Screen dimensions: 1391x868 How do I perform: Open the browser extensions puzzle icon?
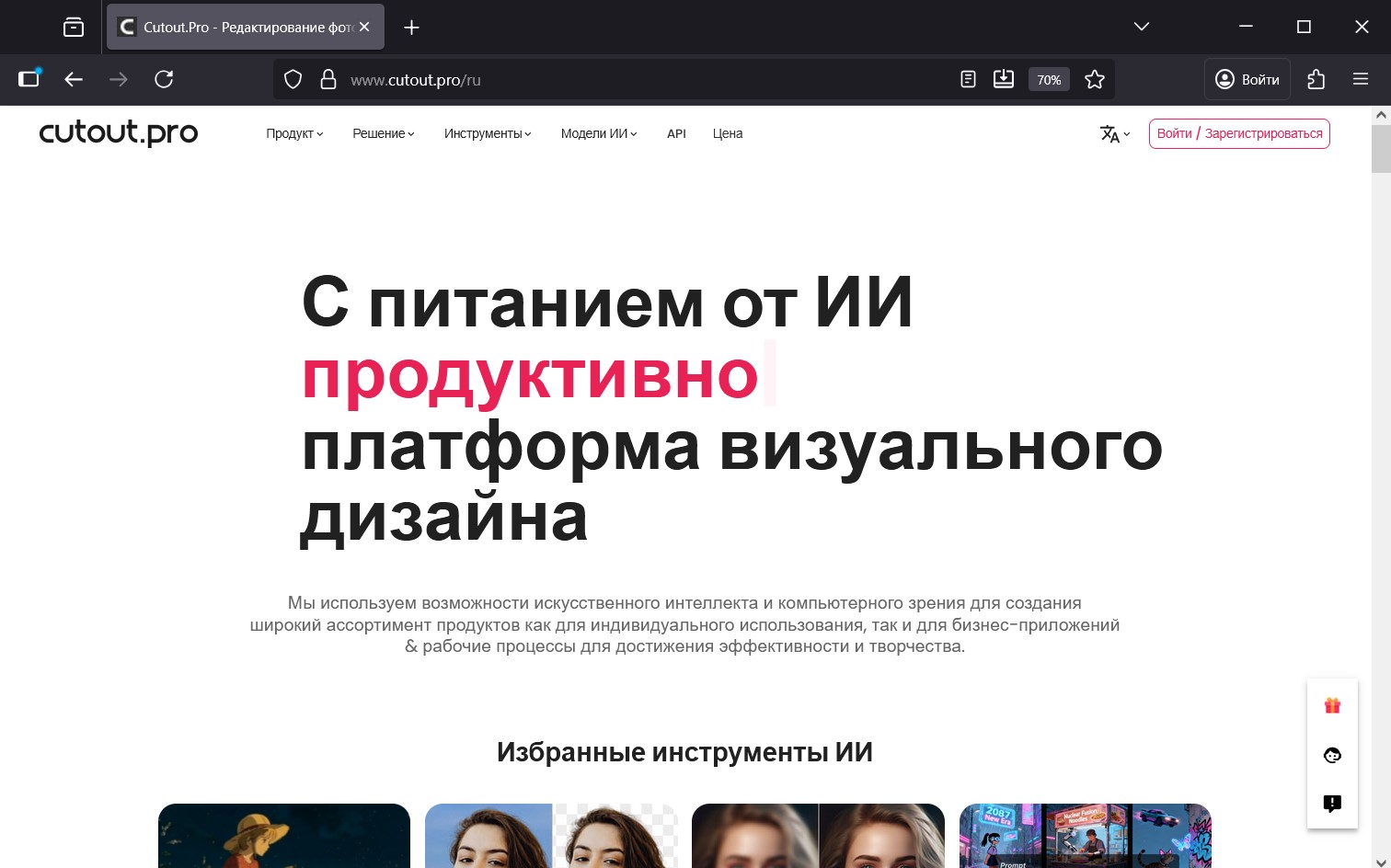(1316, 79)
